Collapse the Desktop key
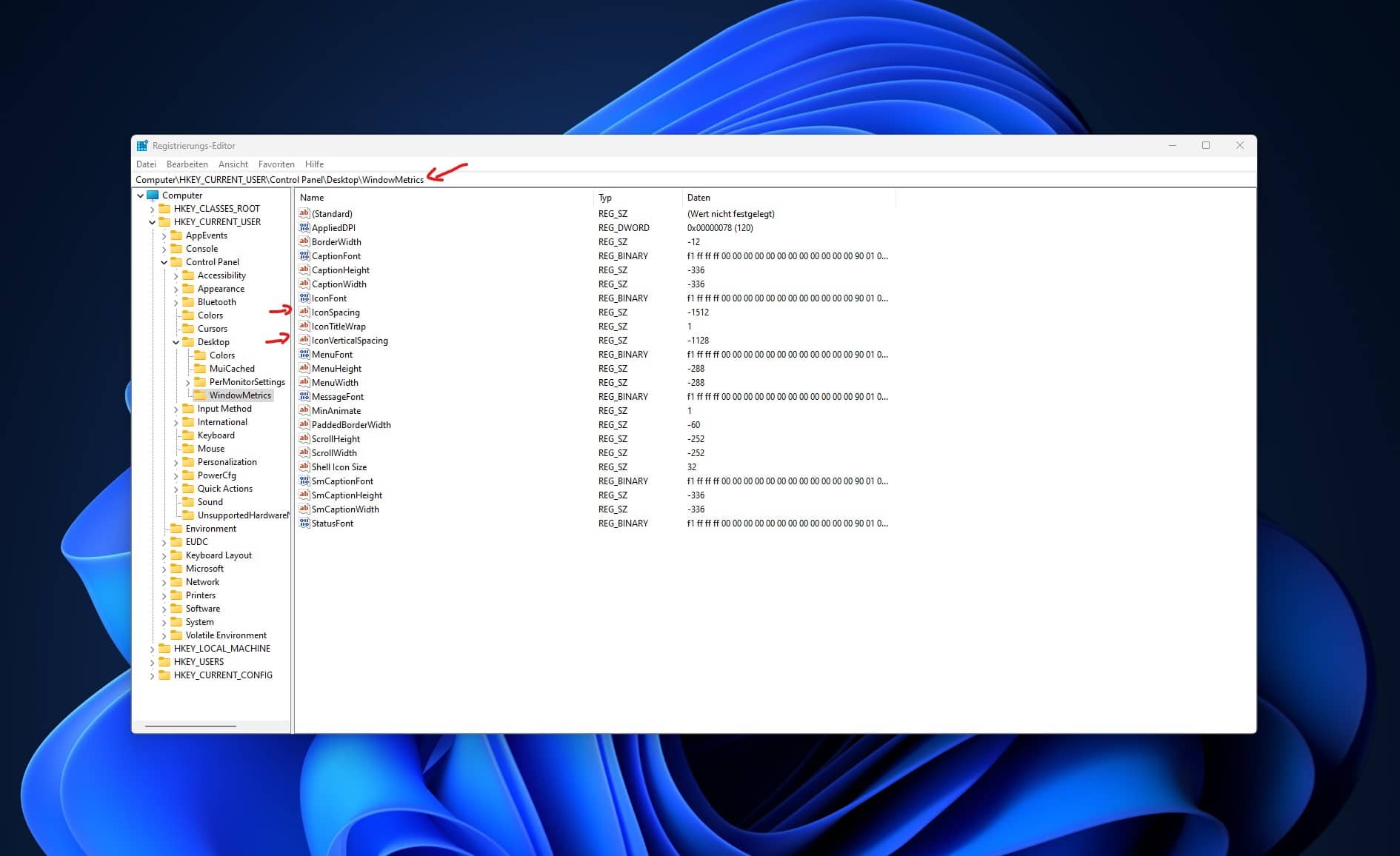The image size is (1400, 856). pyautogui.click(x=176, y=342)
